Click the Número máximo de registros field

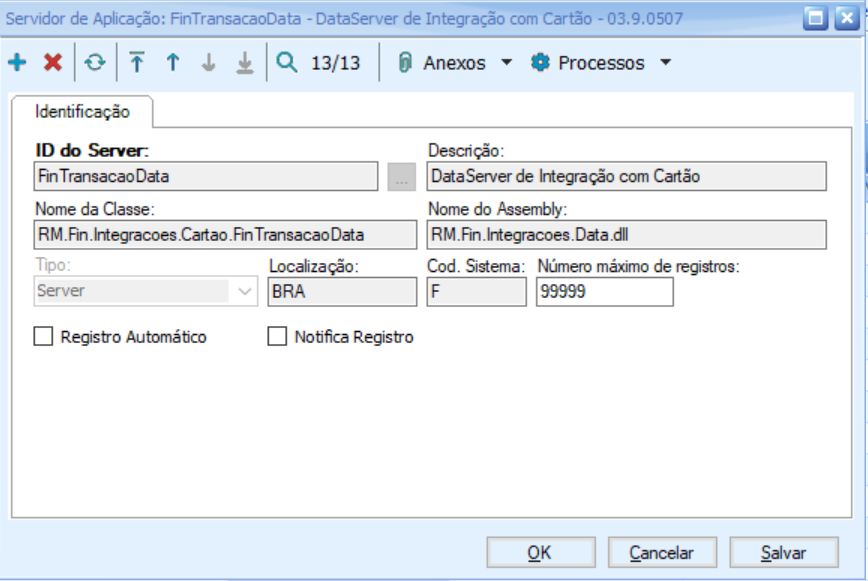(604, 292)
